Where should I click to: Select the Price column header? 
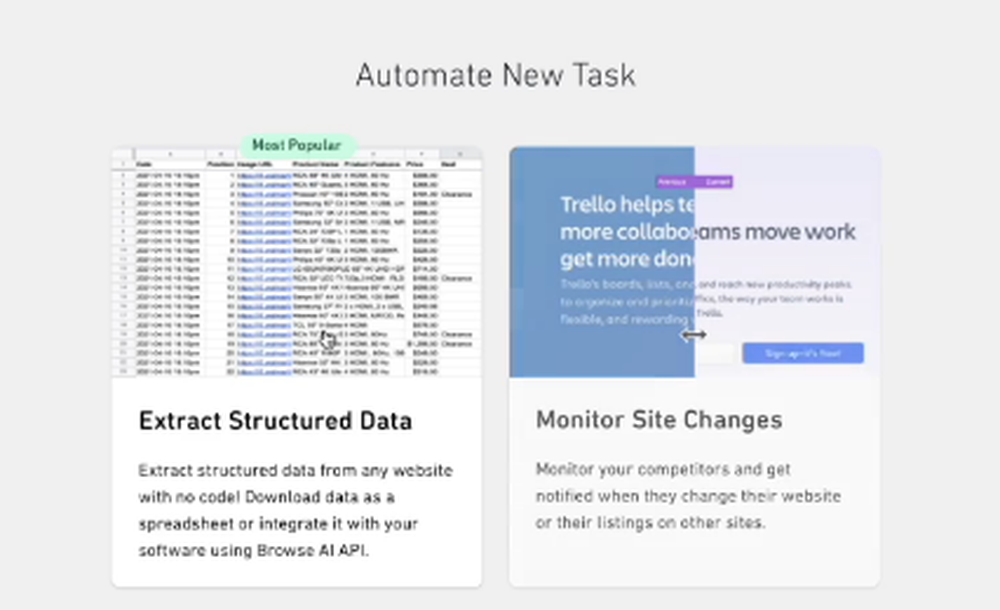[413, 164]
